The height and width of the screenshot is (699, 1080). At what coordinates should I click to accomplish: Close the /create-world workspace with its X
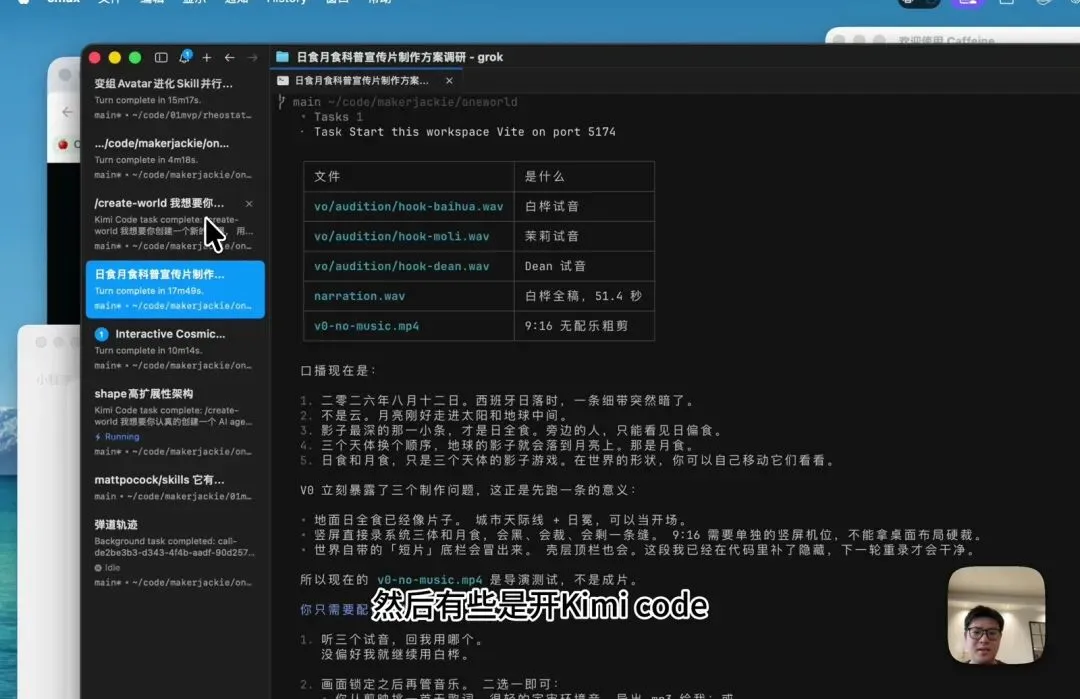click(249, 203)
